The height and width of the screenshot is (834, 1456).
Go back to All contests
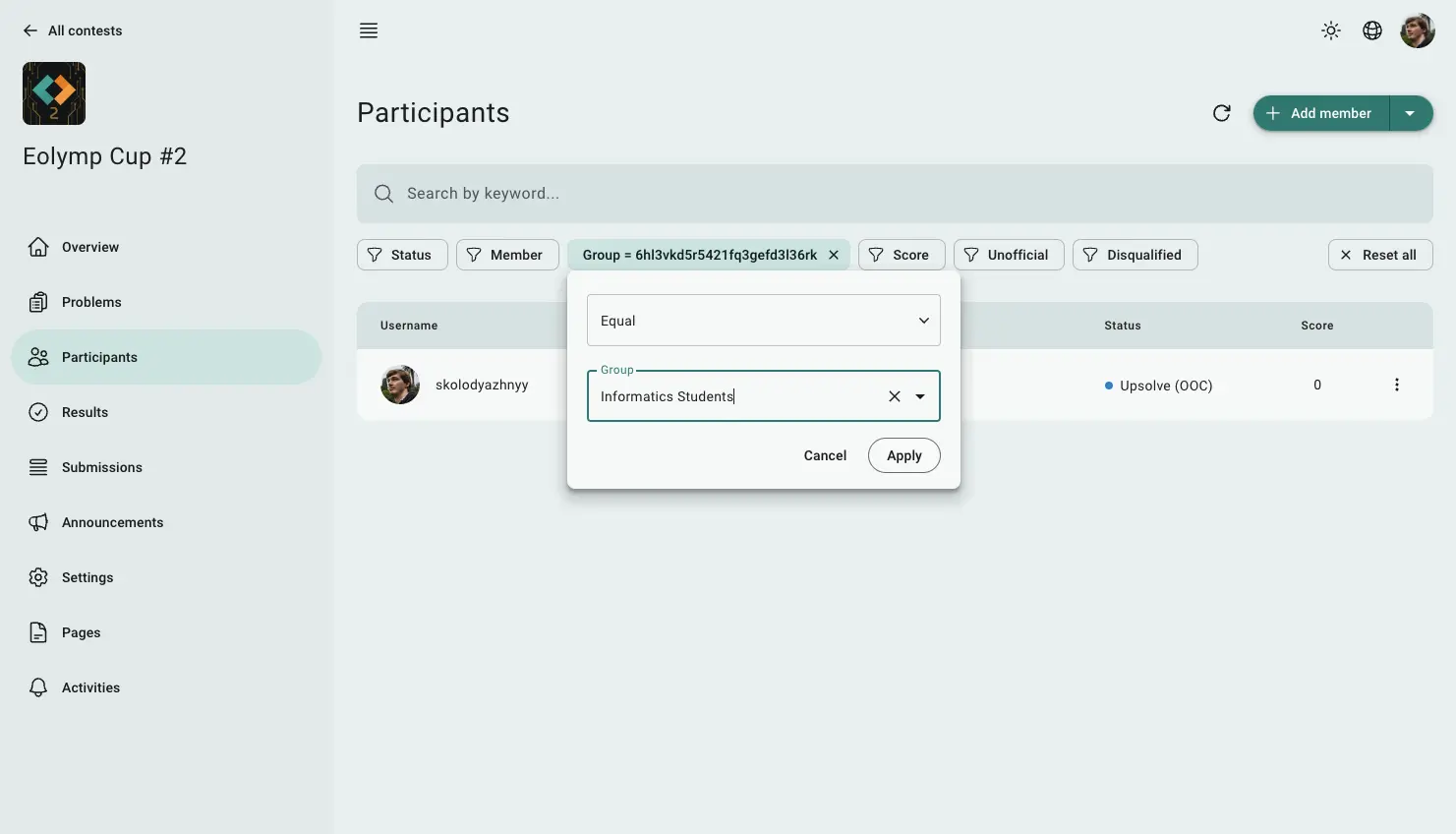73,30
